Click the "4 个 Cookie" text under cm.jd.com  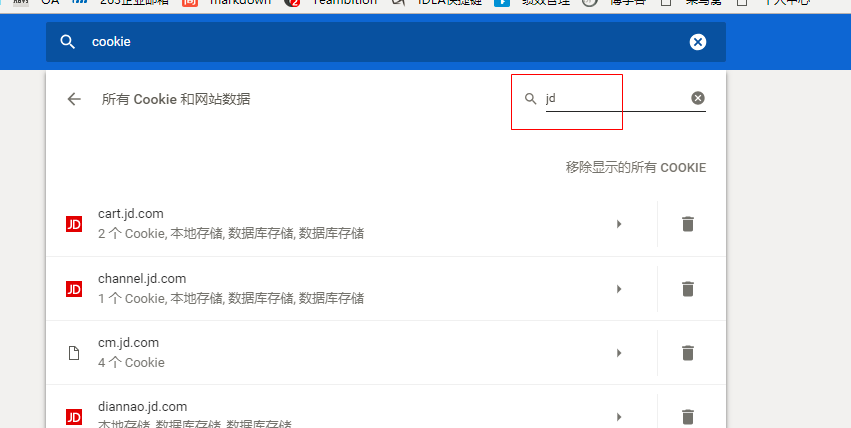point(131,362)
